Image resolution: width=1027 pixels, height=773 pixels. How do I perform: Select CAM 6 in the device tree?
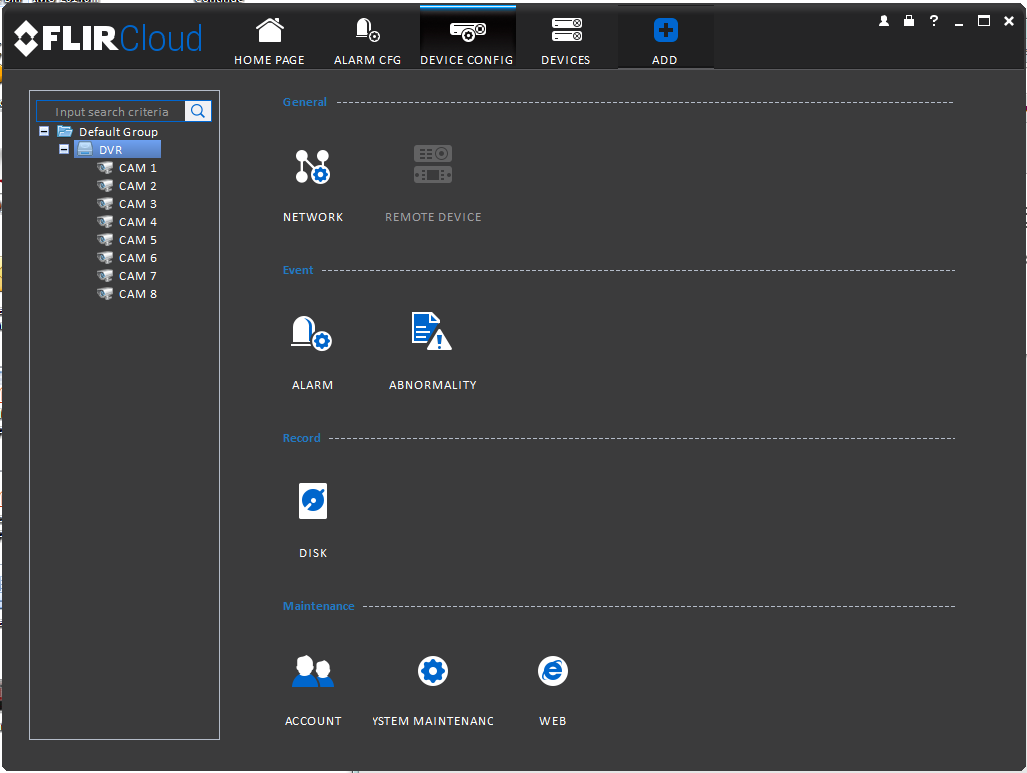[138, 258]
